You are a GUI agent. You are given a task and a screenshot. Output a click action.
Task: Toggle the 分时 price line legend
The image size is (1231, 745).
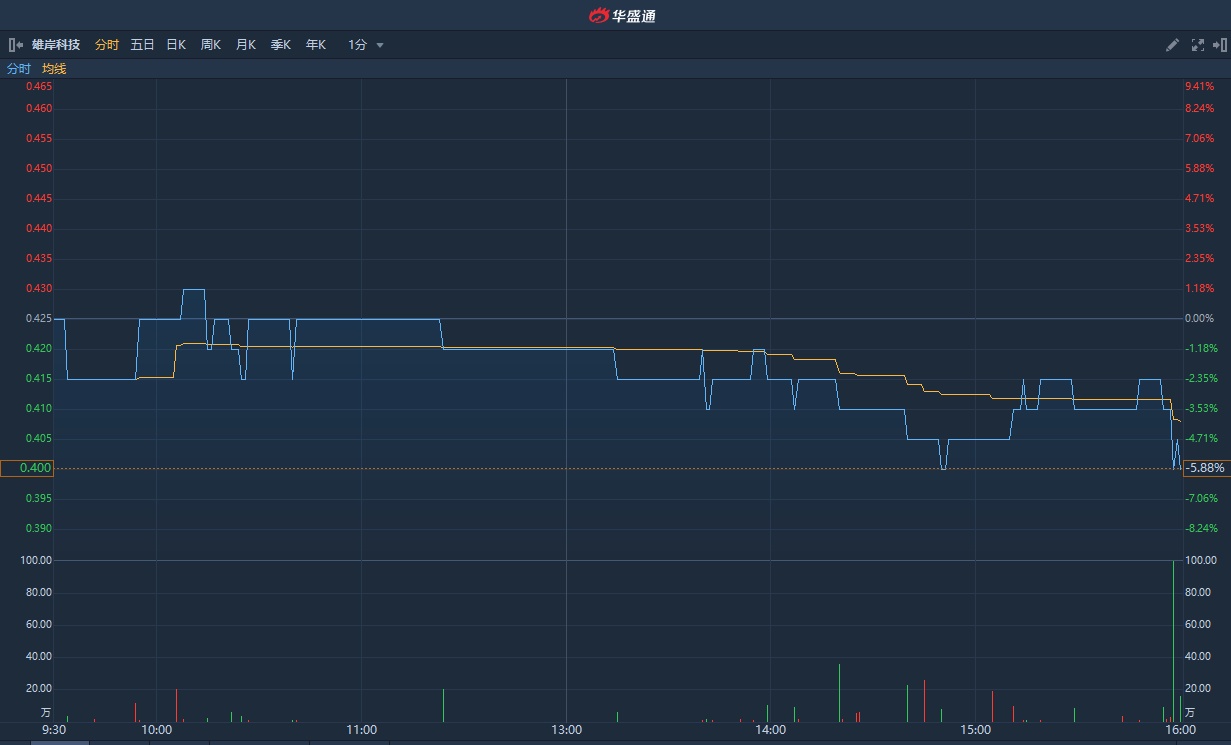click(x=19, y=69)
